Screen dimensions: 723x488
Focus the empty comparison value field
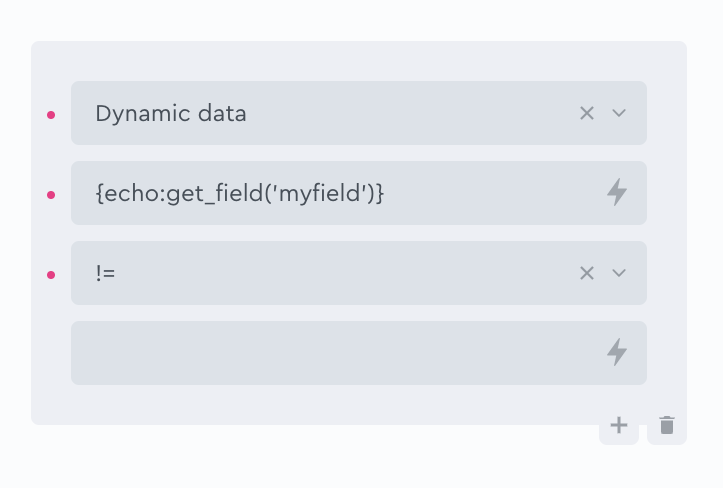tap(337, 353)
